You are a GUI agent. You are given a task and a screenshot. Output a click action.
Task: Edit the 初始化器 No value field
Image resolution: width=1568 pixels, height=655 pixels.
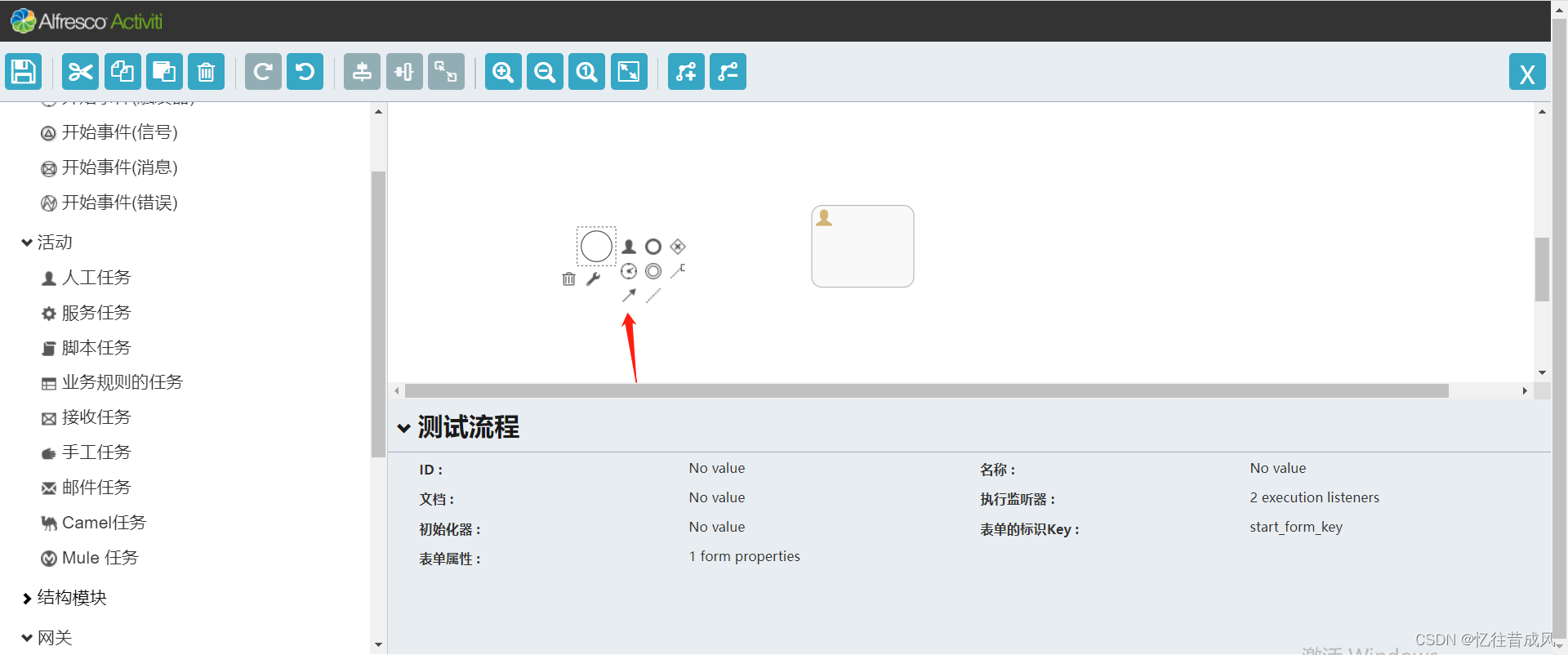click(717, 528)
